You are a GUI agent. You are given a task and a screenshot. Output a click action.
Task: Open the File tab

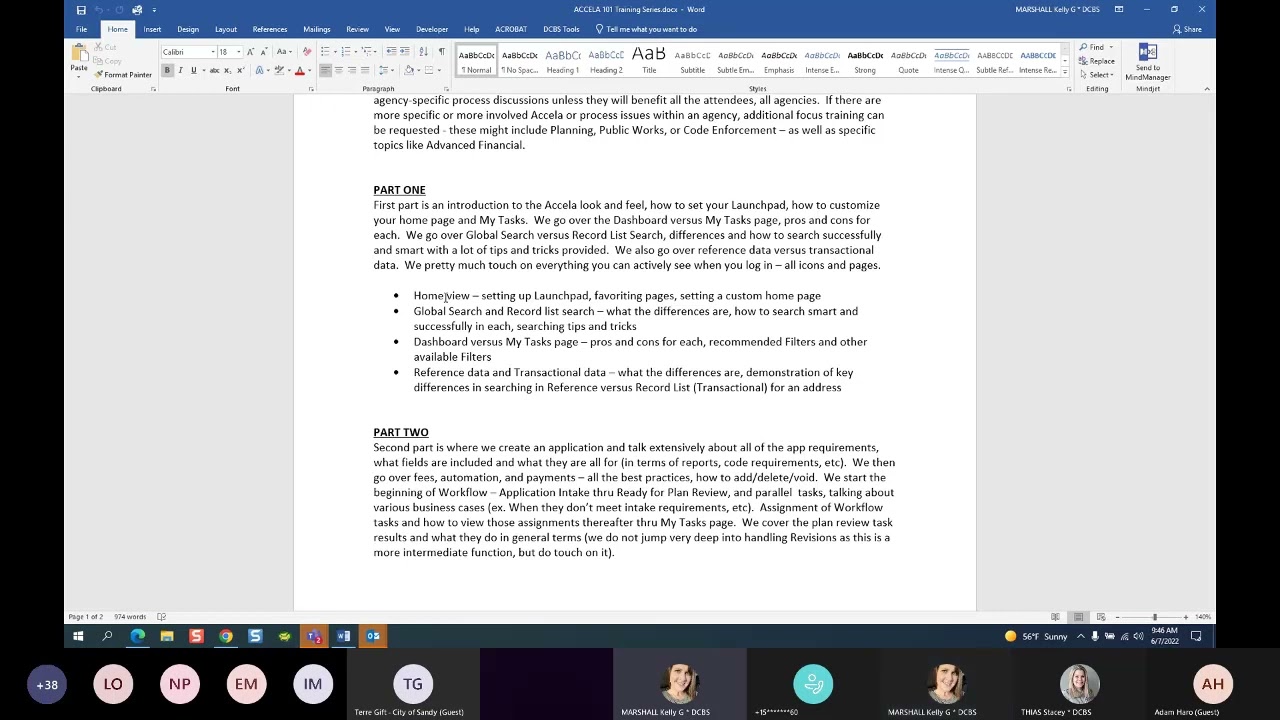(x=81, y=29)
